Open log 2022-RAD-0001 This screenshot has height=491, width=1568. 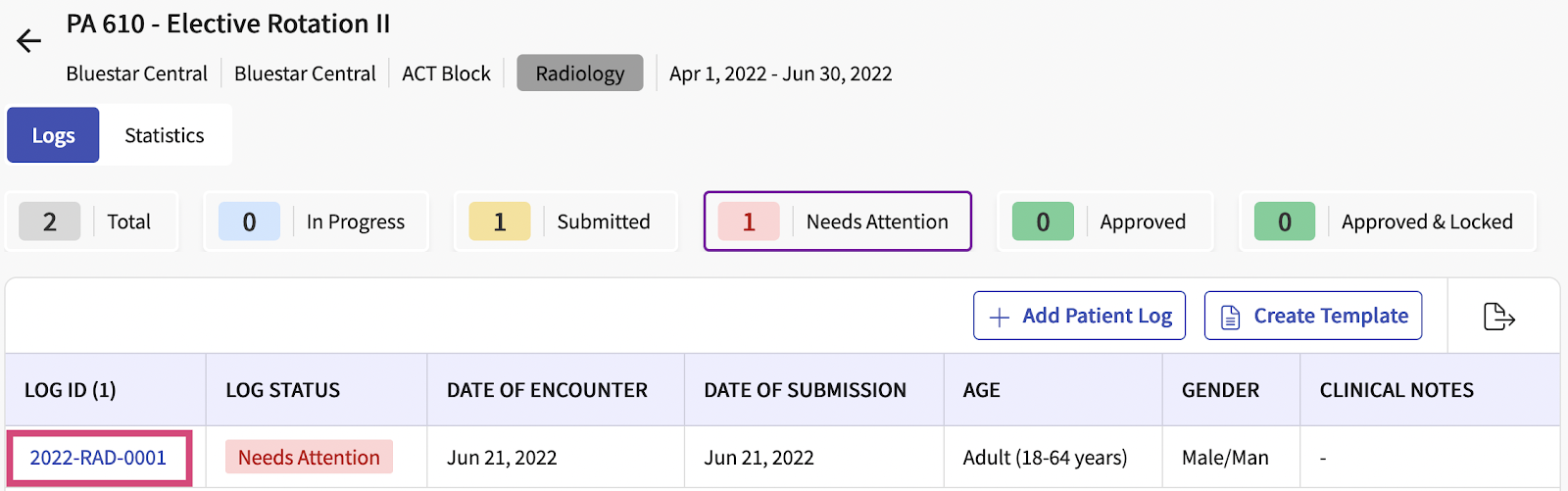point(98,458)
